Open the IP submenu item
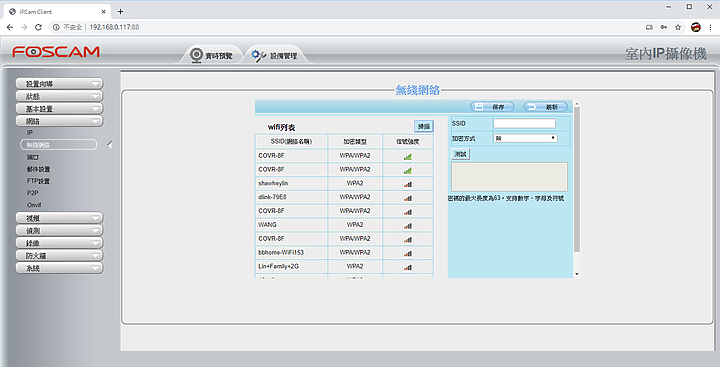This screenshot has height=367, width=720. (x=30, y=132)
